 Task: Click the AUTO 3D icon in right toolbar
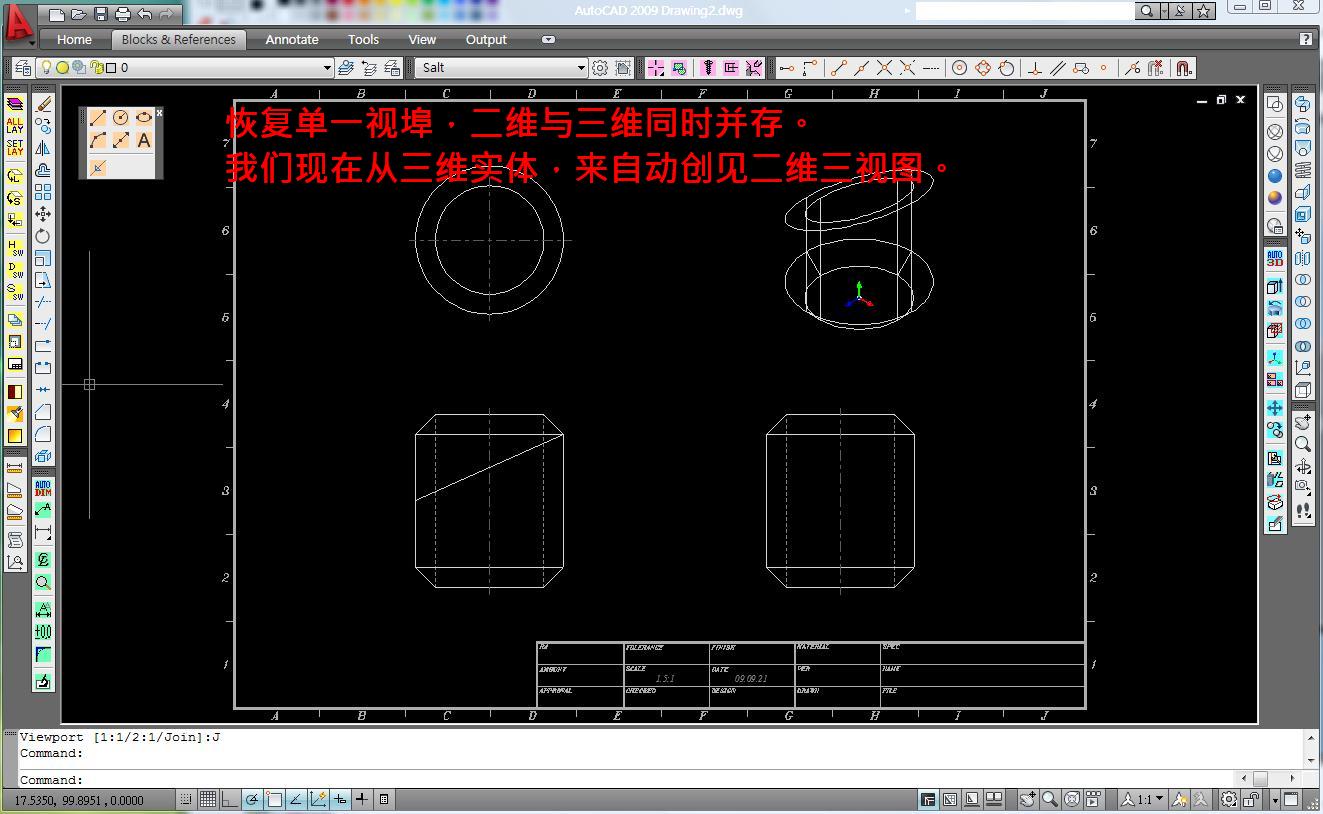pos(1275,257)
